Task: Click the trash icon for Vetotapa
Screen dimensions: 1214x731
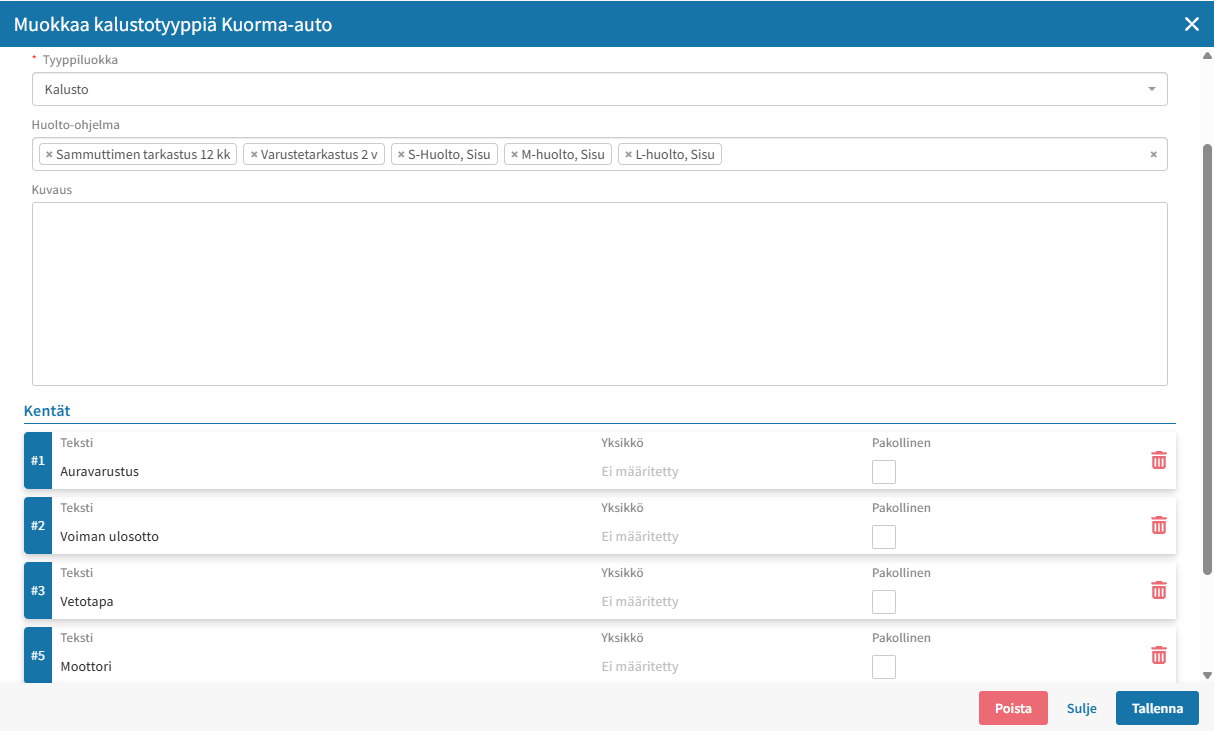Action: [x=1159, y=590]
